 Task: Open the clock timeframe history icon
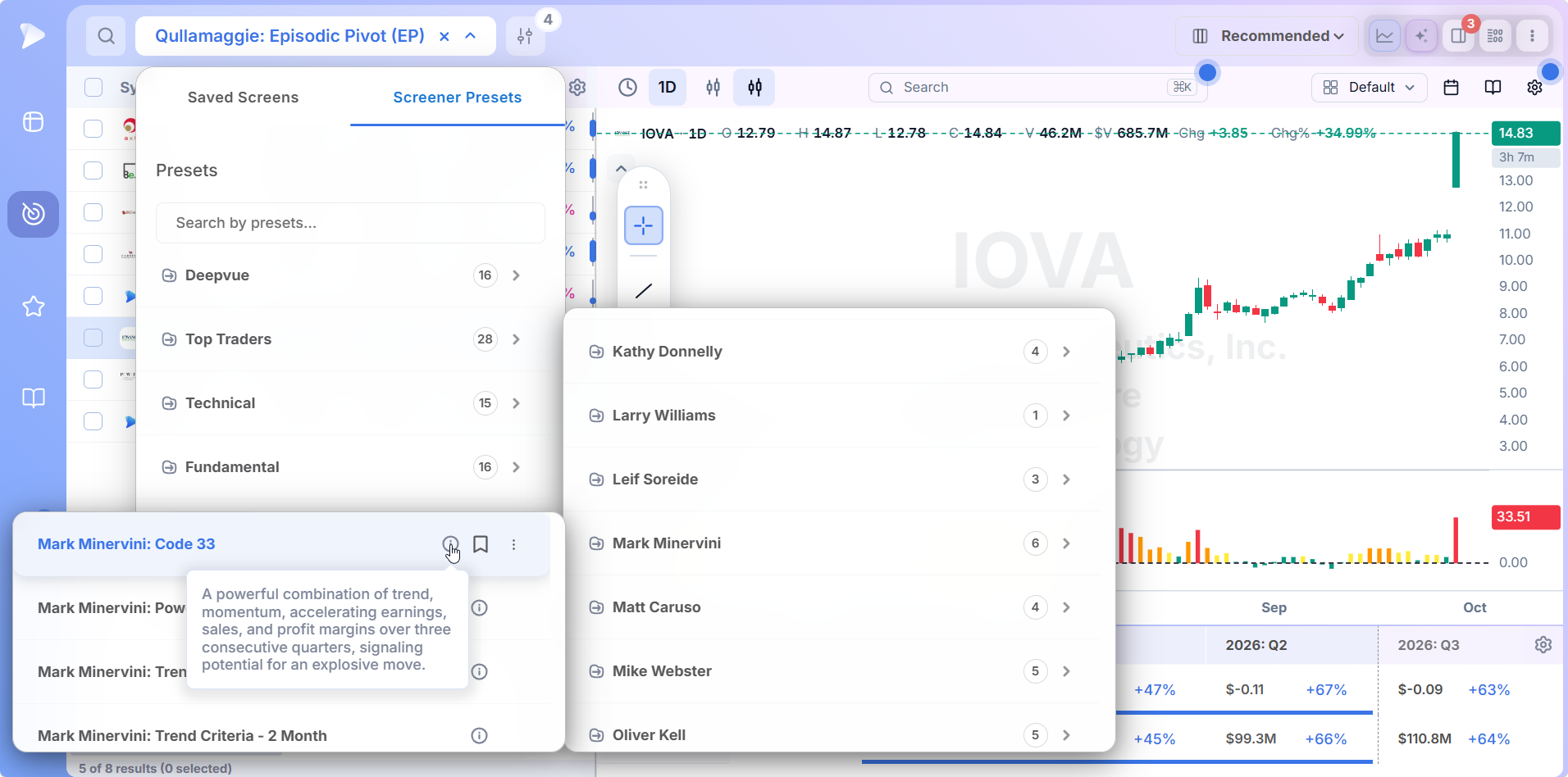[627, 87]
